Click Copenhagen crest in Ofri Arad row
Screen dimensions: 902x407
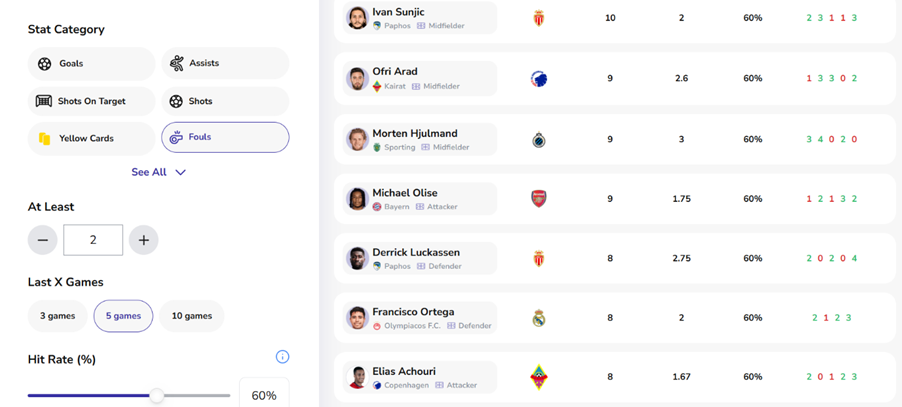[x=539, y=79]
